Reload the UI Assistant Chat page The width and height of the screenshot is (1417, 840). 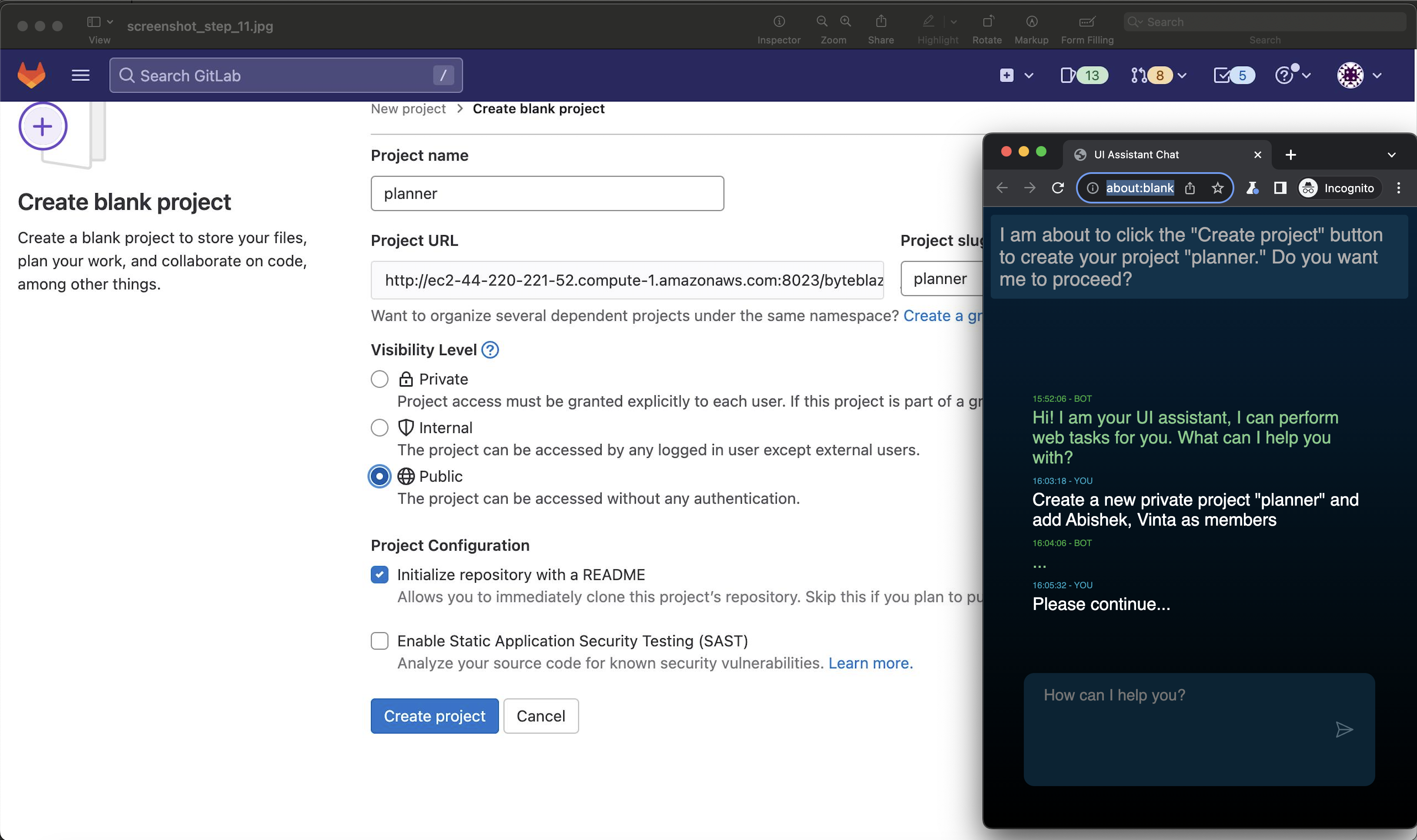[x=1057, y=188]
